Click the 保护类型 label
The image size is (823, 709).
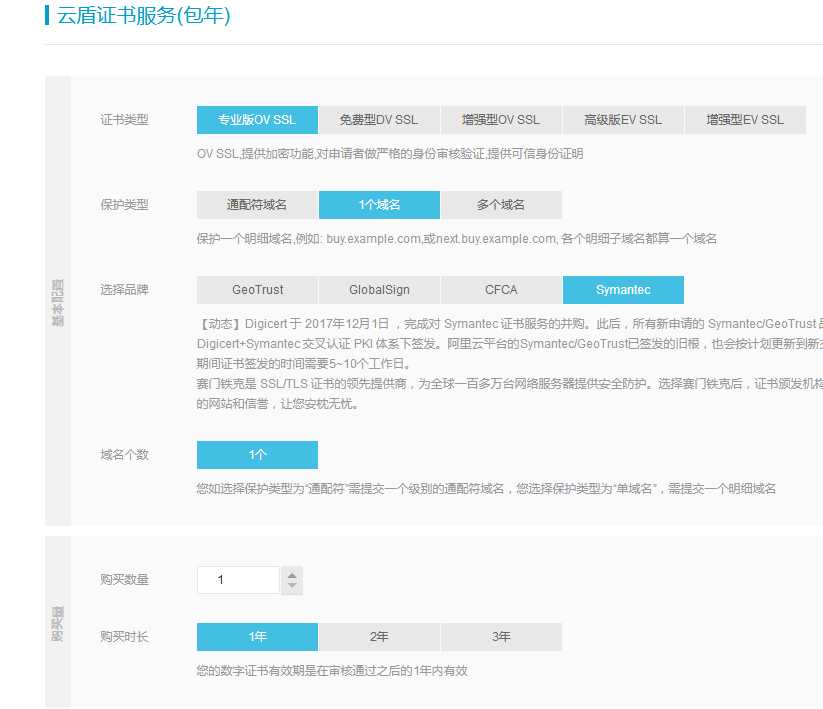pos(124,205)
